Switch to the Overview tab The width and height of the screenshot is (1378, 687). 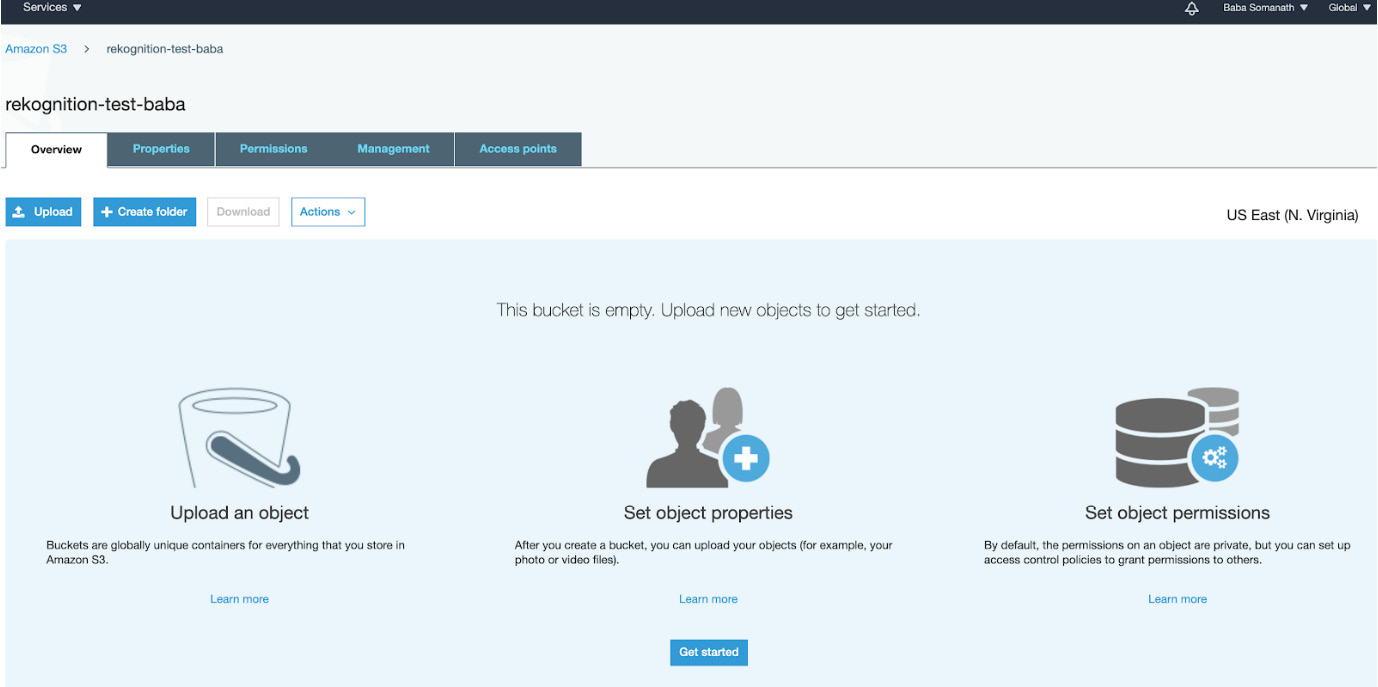pyautogui.click(x=56, y=150)
